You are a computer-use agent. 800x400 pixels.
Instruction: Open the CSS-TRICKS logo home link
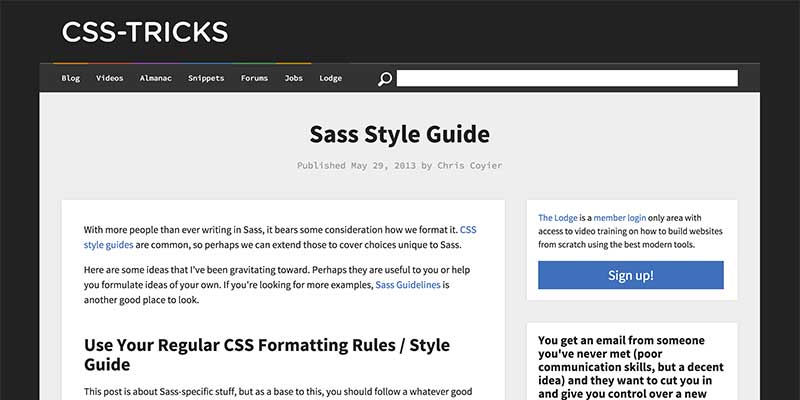[145, 32]
